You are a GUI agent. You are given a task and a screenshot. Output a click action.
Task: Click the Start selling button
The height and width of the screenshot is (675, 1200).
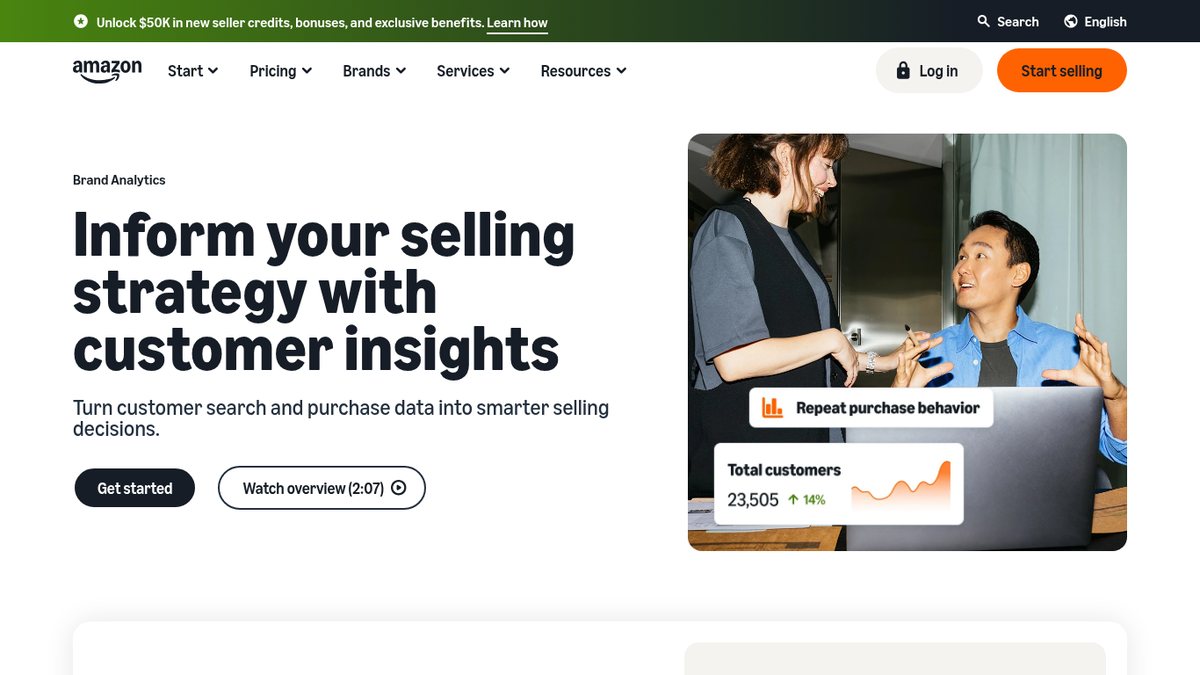coord(1062,71)
